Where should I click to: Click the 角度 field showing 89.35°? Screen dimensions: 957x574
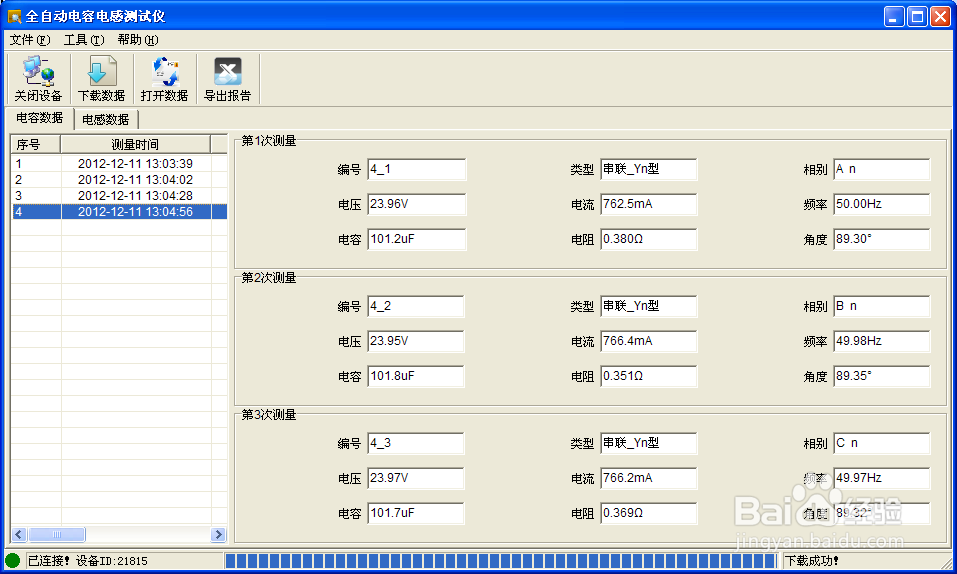[882, 376]
